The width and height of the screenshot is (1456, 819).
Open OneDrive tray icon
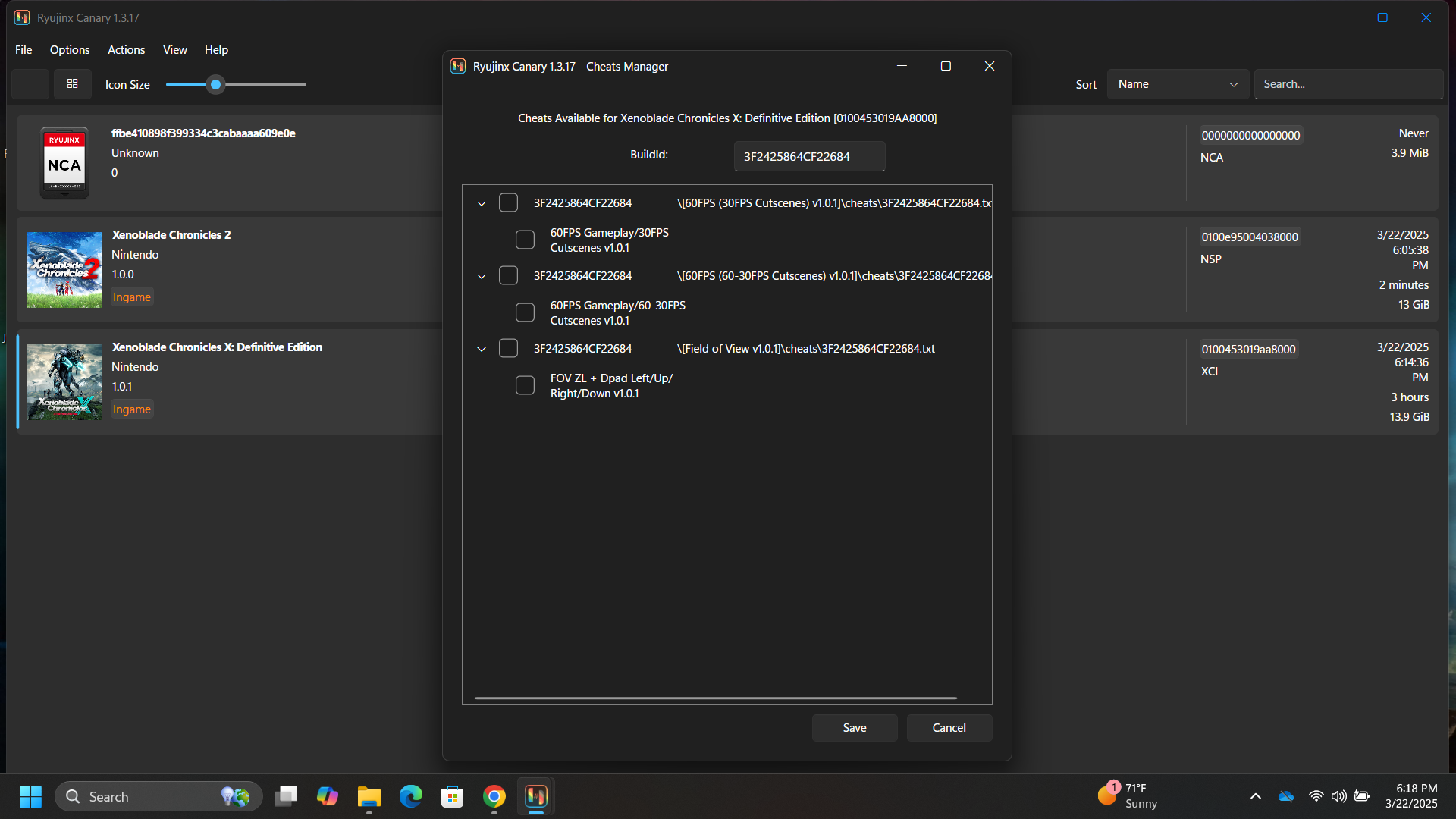click(x=1286, y=796)
